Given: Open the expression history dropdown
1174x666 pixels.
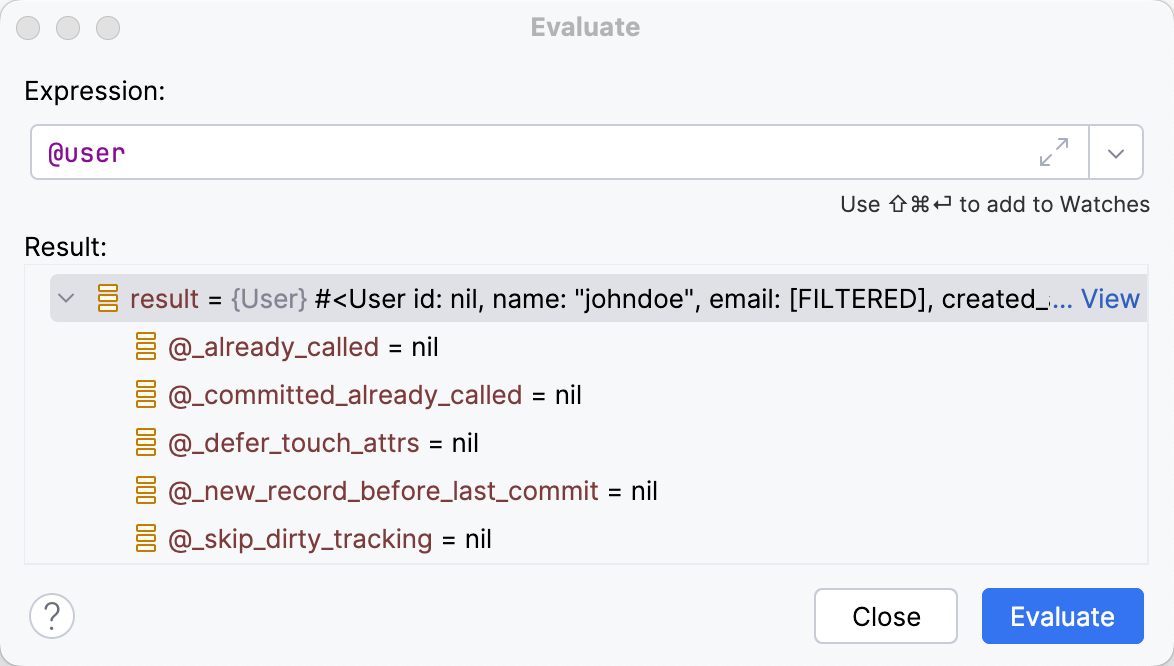Looking at the screenshot, I should tap(1116, 153).
